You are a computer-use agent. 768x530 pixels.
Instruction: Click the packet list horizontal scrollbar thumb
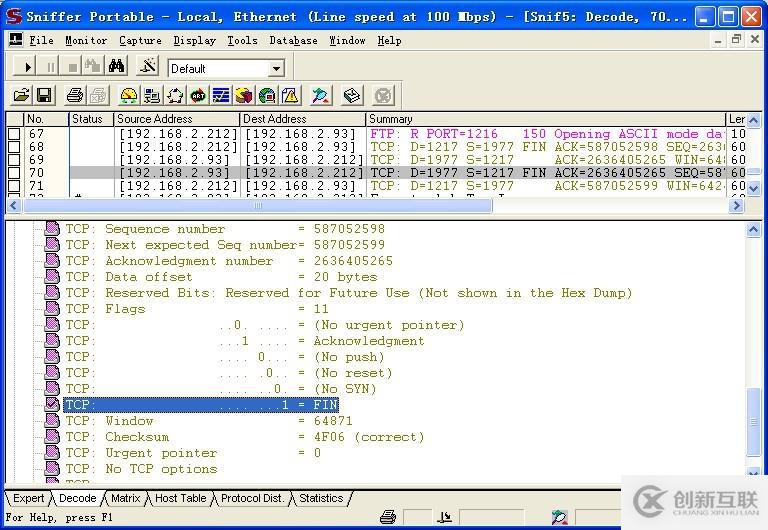[x=258, y=205]
